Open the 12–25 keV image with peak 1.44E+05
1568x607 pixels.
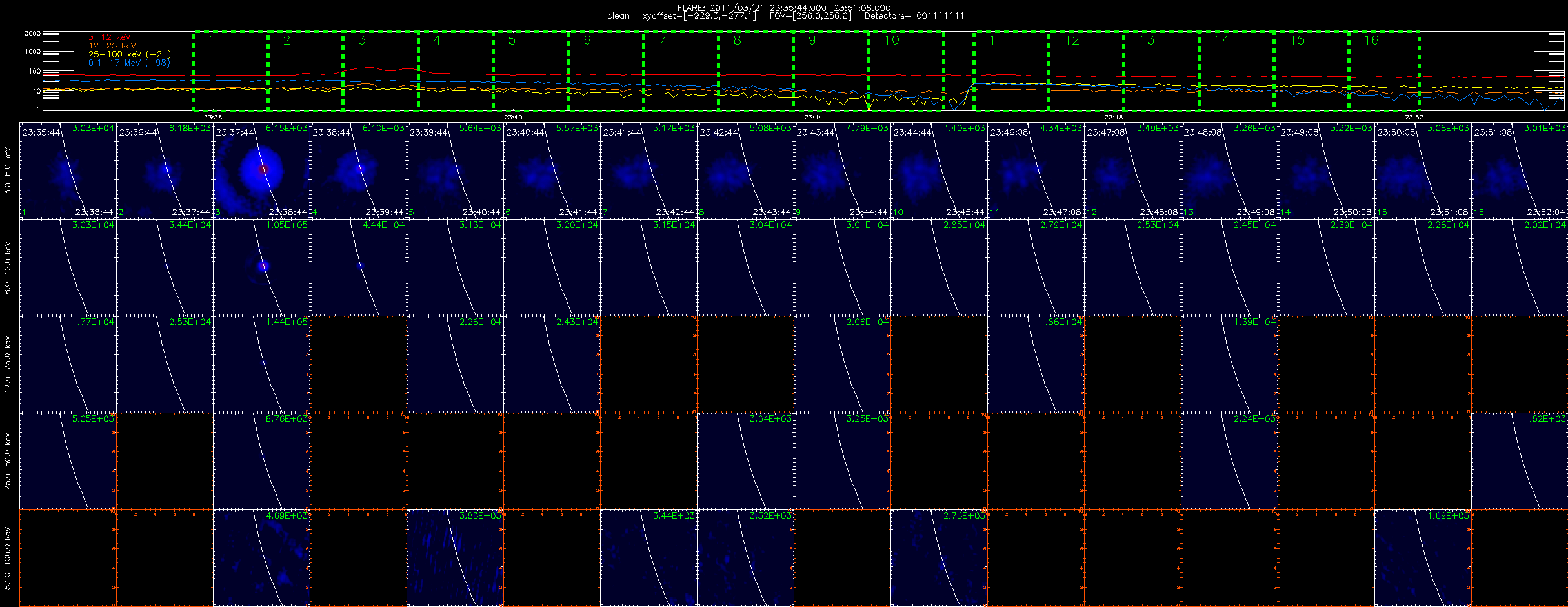pos(262,364)
